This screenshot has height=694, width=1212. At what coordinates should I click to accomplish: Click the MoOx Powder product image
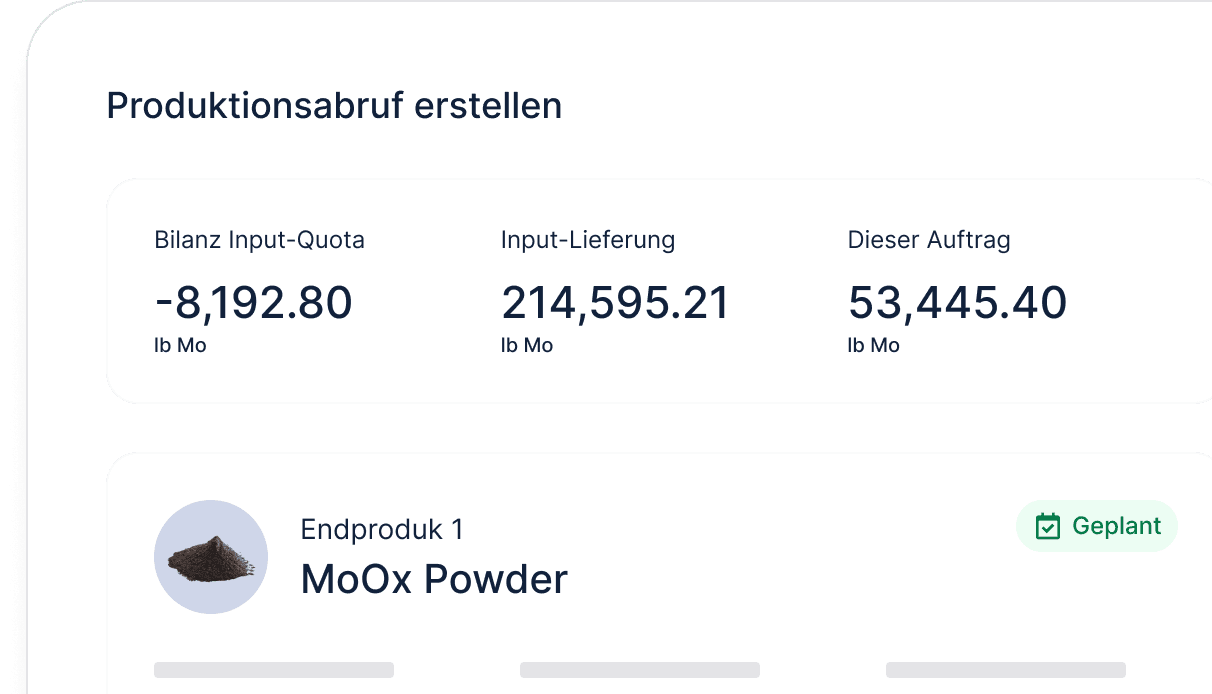point(211,557)
